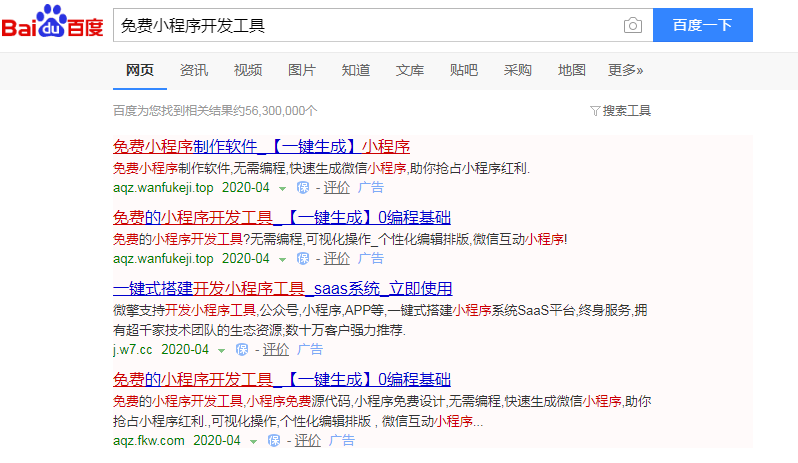Expand dropdown arrow of first wanfukeji result
Screen dimensions: 798x463
point(282,189)
